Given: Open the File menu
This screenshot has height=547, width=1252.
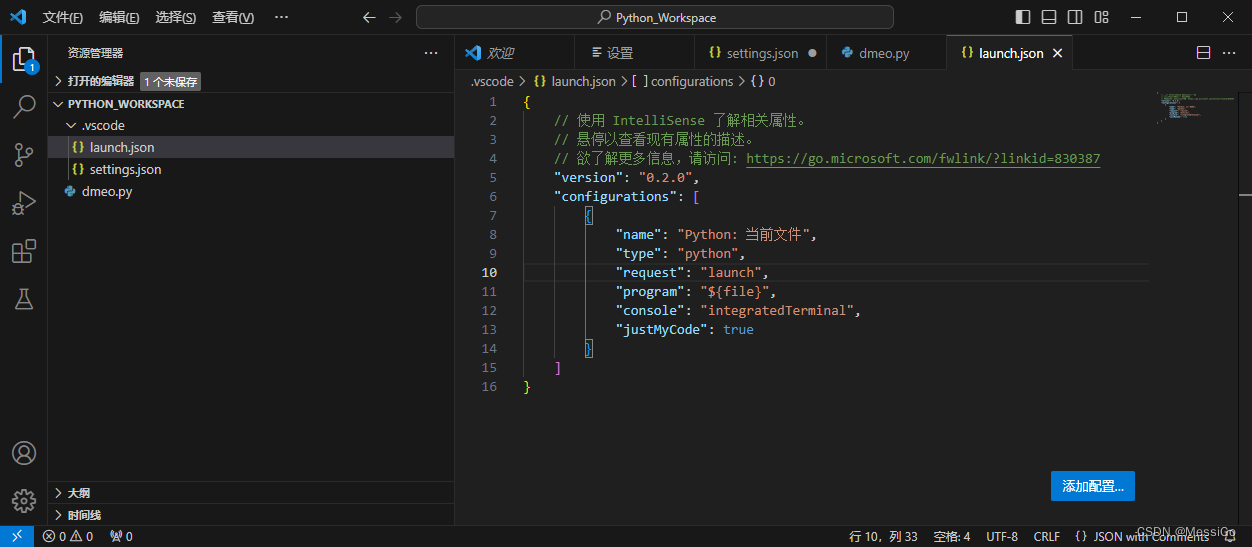Looking at the screenshot, I should pos(63,17).
